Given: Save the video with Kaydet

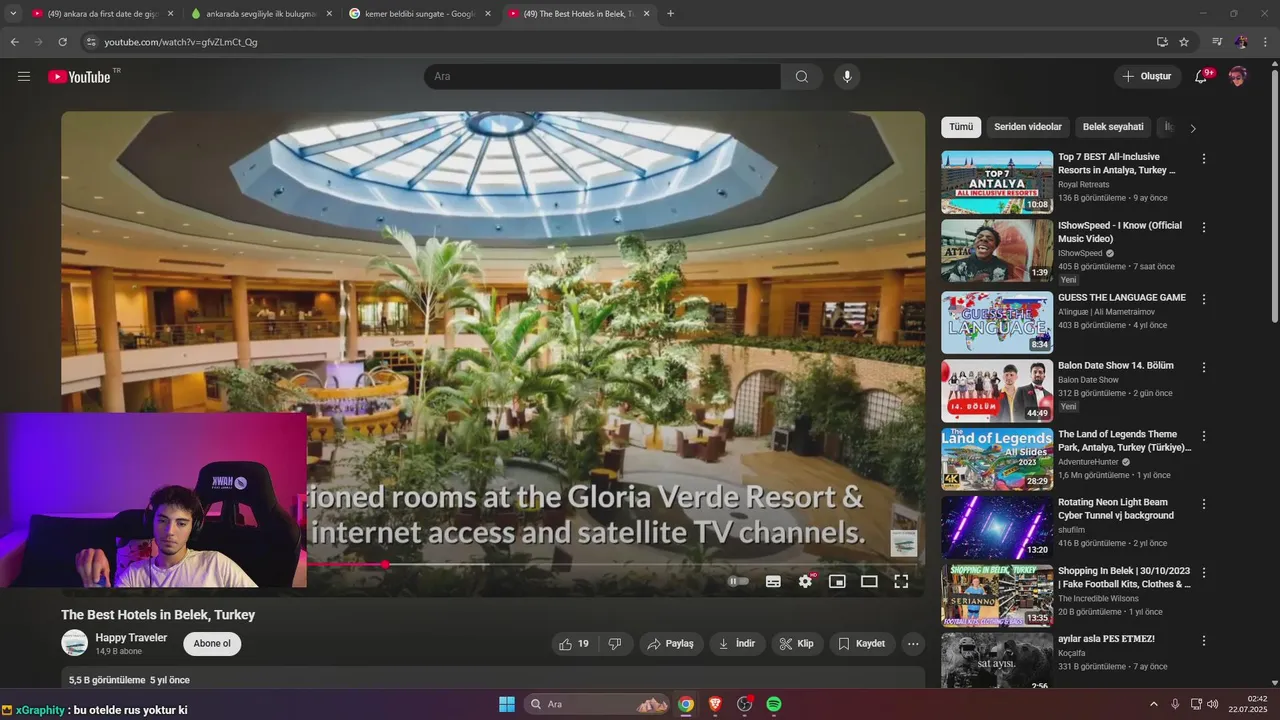Looking at the screenshot, I should tap(862, 644).
